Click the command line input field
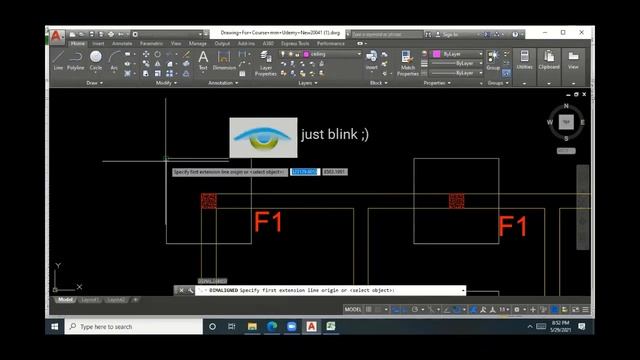Viewport: 640px width, 360px height. [330, 291]
